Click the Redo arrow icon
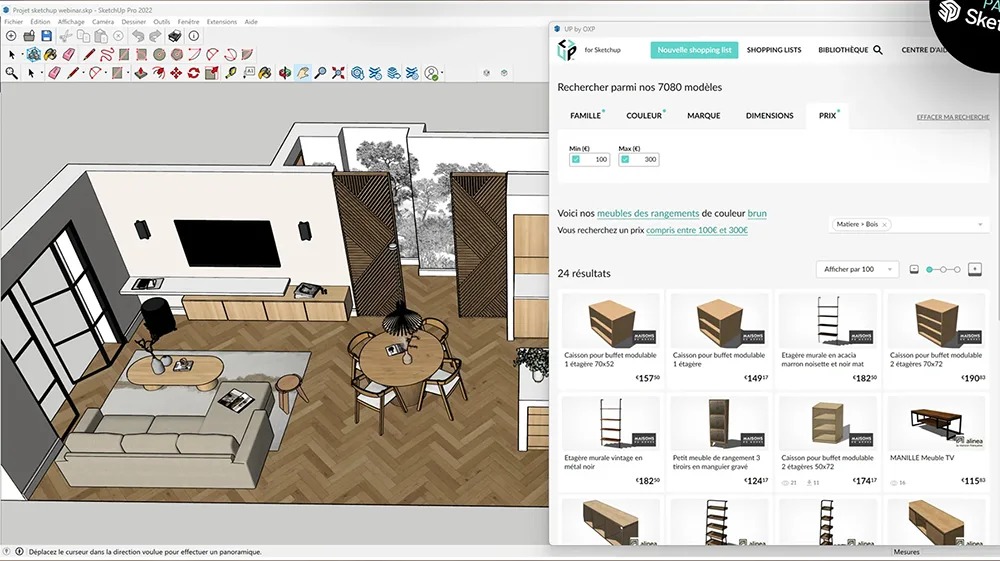 pos(155,36)
